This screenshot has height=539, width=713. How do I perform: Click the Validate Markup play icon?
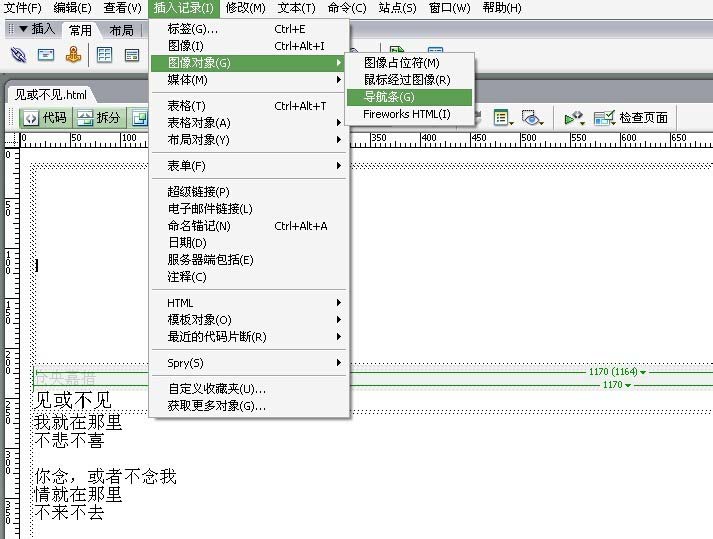tap(574, 118)
